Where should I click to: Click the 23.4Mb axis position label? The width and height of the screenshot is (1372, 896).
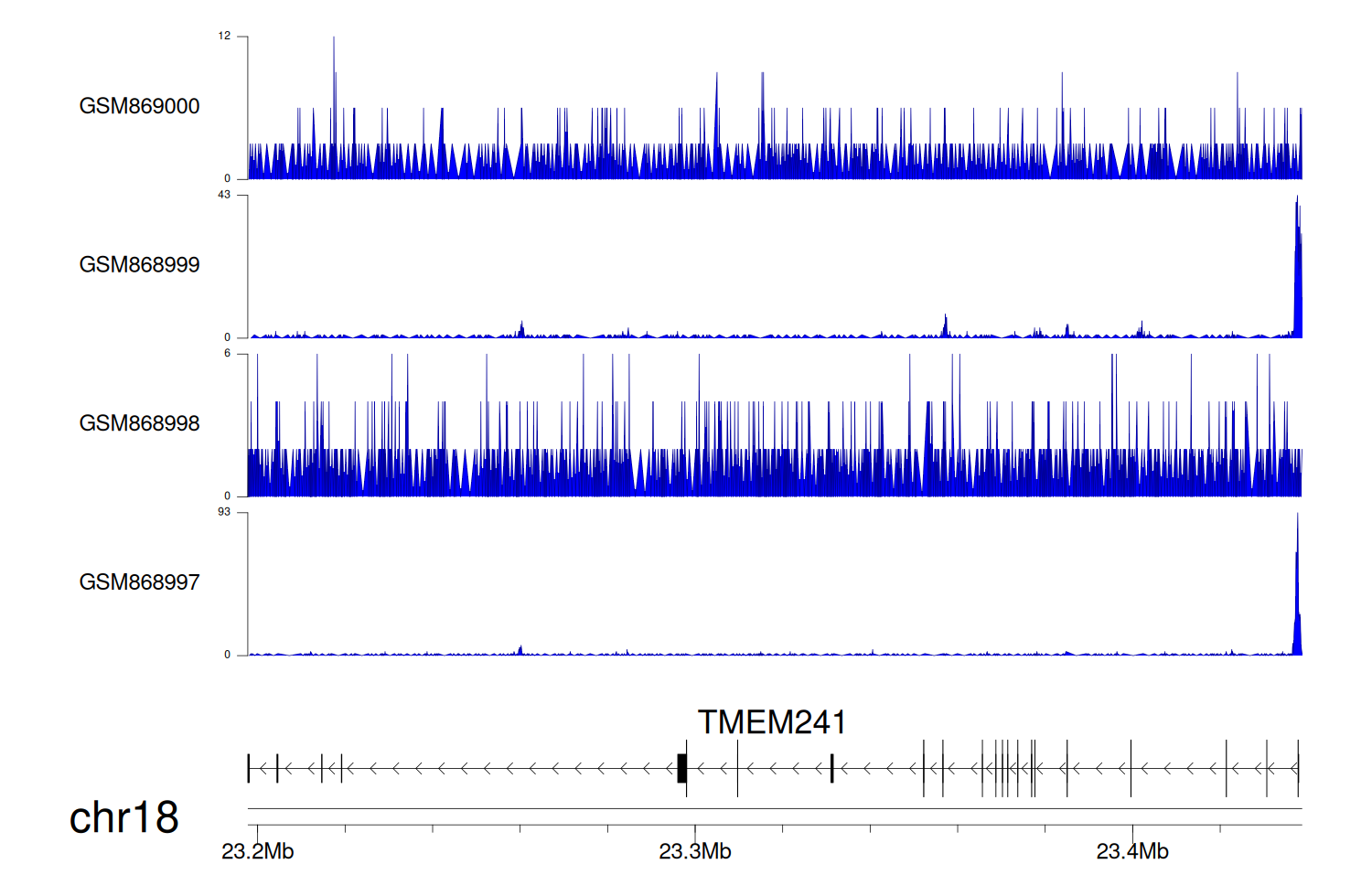(x=1131, y=852)
